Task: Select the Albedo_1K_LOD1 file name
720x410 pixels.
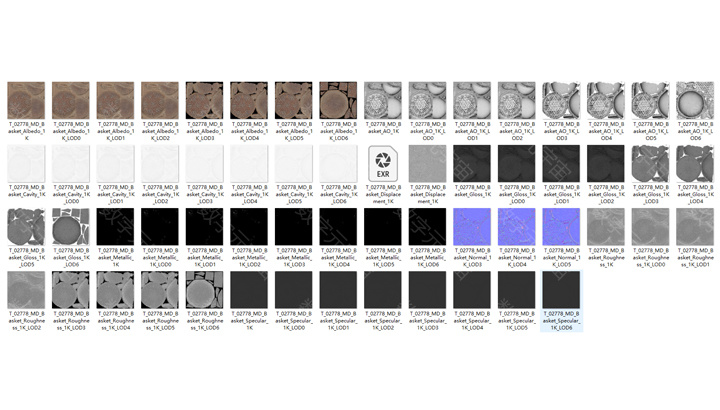Action: pos(115,131)
